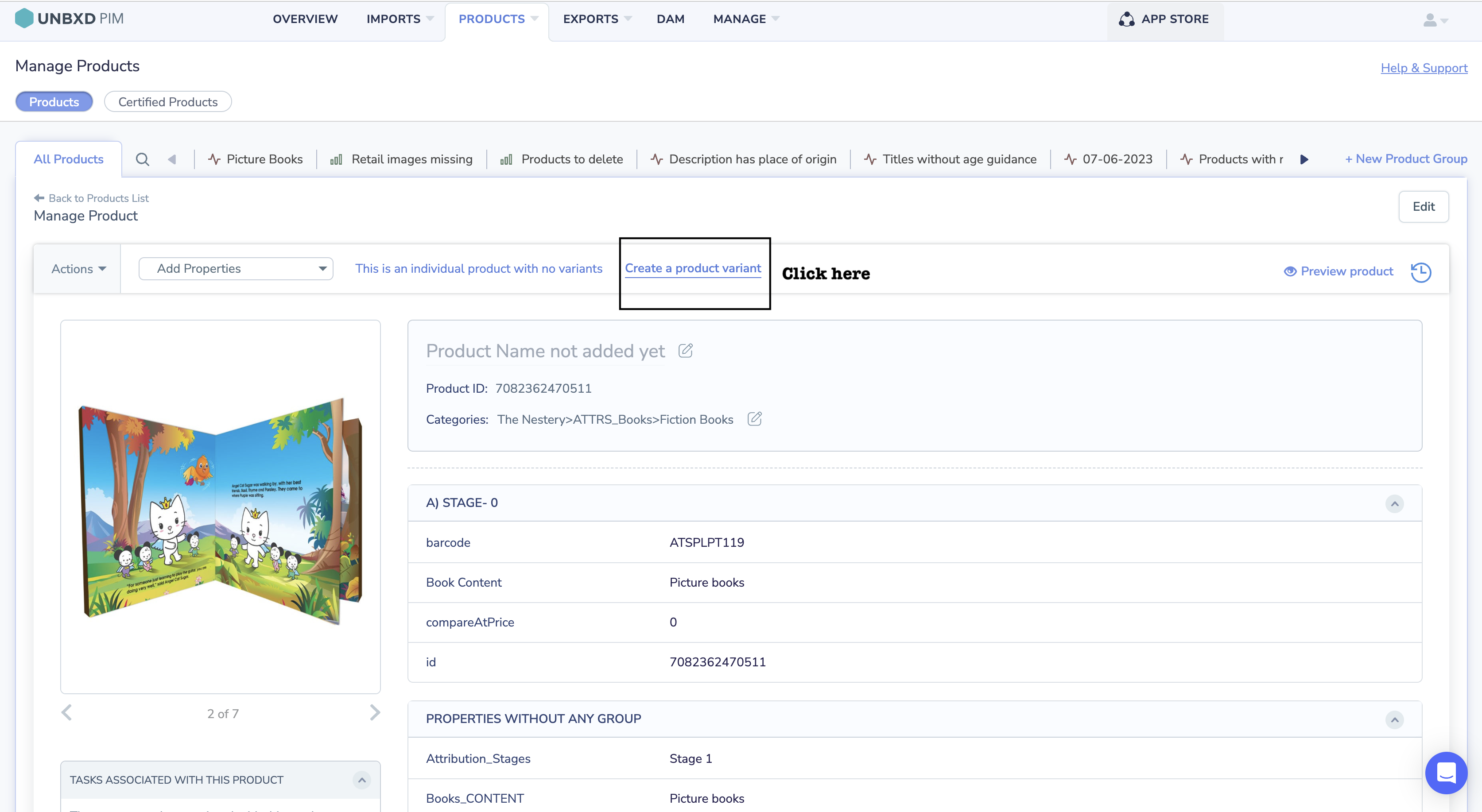Screen dimensions: 1482x812
Task: Open Description has place of origin group
Action: [743, 159]
